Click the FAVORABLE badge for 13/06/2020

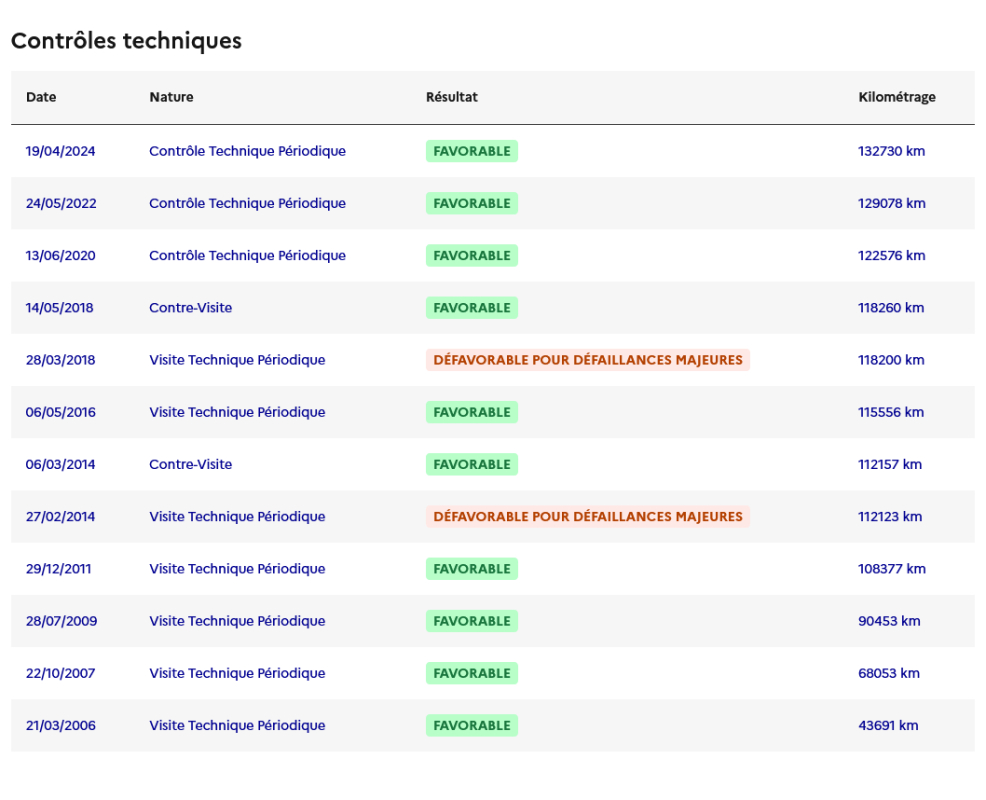pyautogui.click(x=472, y=255)
